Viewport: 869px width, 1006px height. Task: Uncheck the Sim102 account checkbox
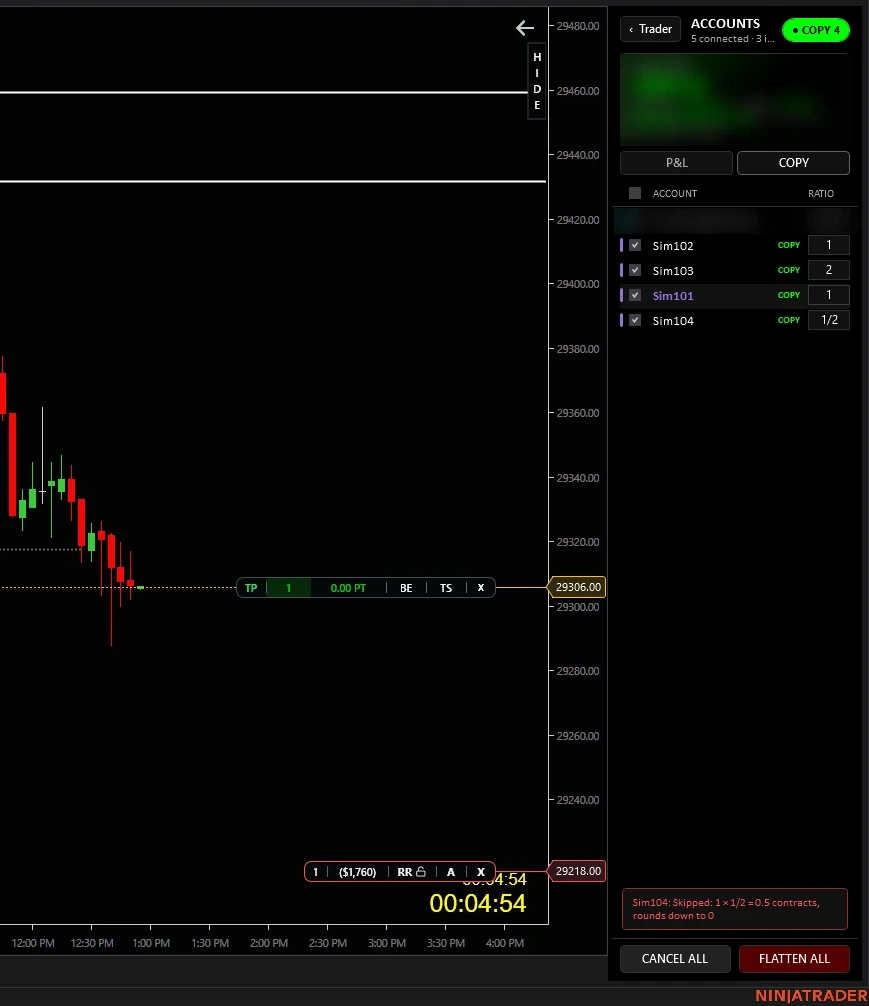coord(635,245)
